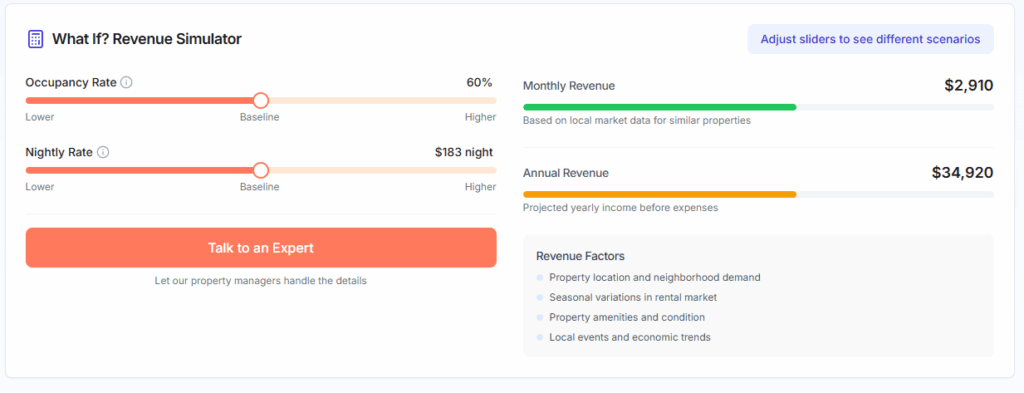Click Adjust sliders to see different scenarios badge

[x=871, y=39]
